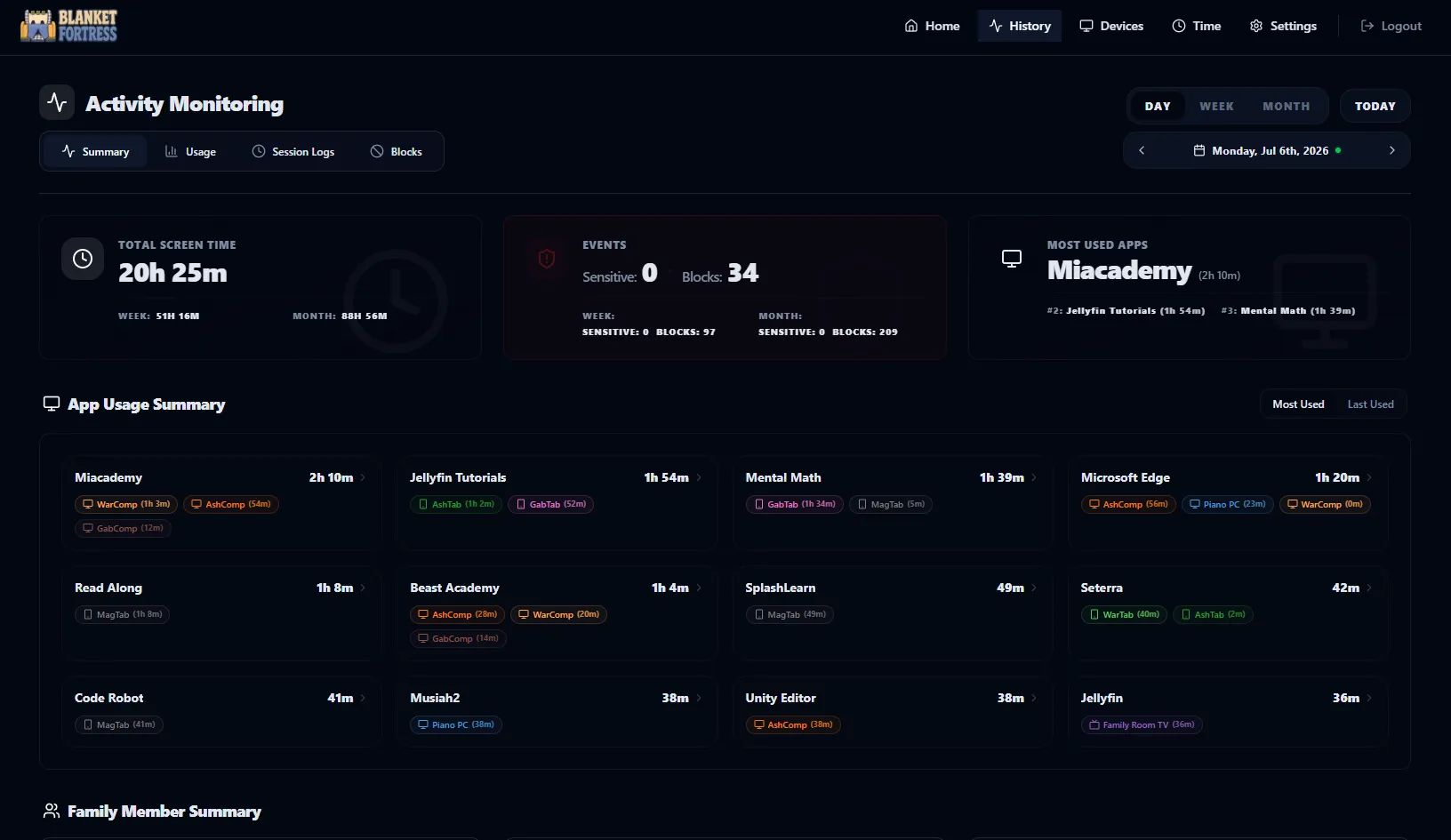Viewport: 1451px width, 840px height.
Task: Expand the Miacademy app card chevron
Action: pos(363,477)
